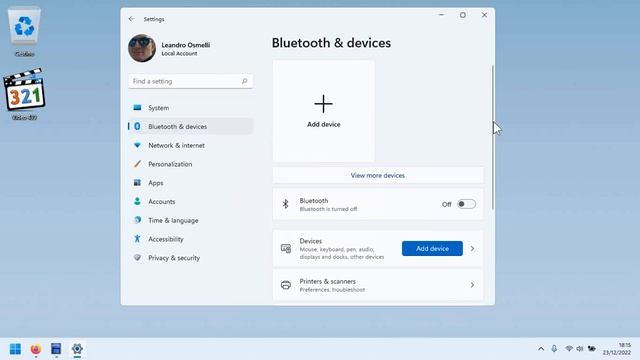Viewport: 640px width, 360px height.
Task: Click the plus icon in Add device card
Action: pos(323,104)
